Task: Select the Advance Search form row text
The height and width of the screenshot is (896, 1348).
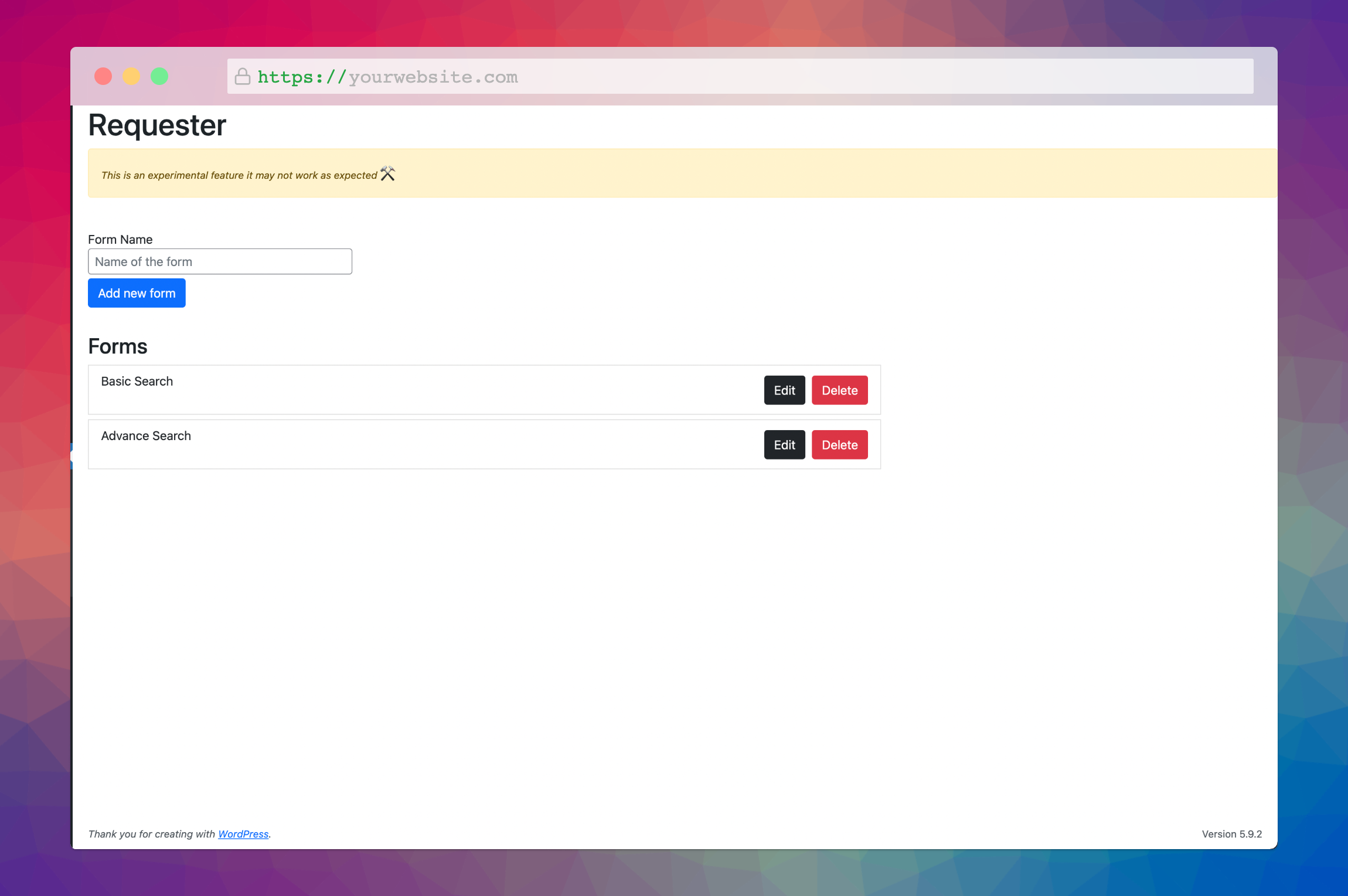Action: [x=146, y=436]
